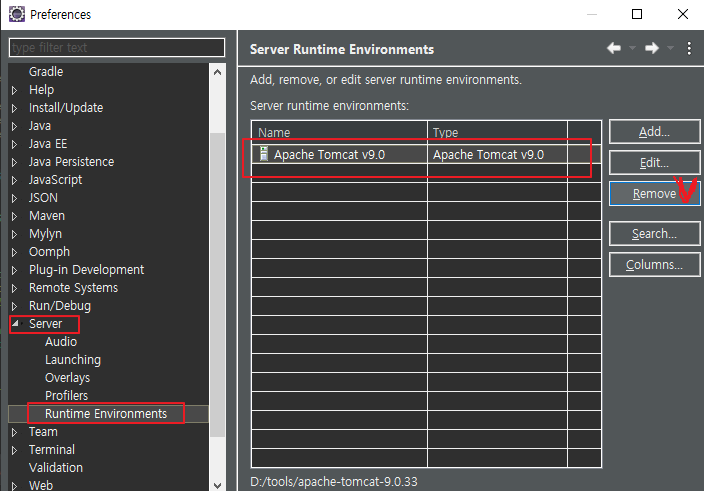Select the Help preferences category

tap(41, 89)
